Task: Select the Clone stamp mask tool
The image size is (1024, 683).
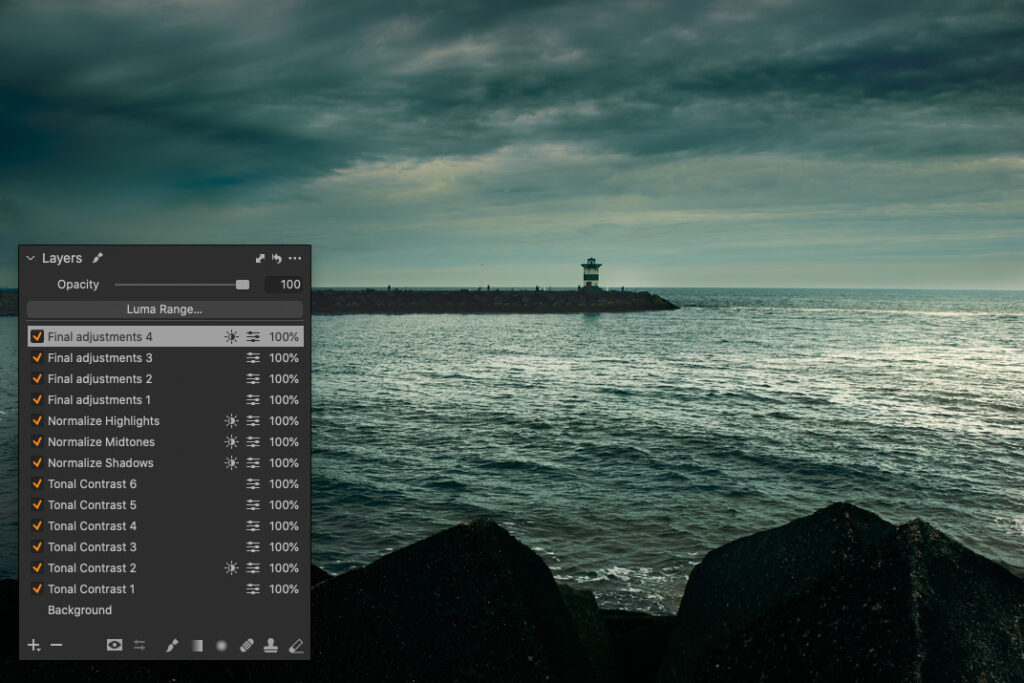Action: [271, 645]
